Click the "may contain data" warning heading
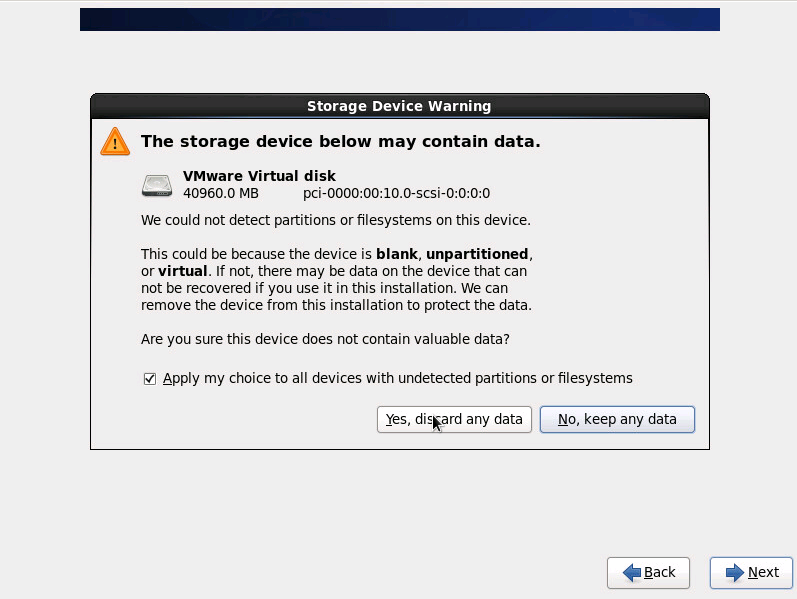Viewport: 797px width, 599px height. [x=340, y=142]
